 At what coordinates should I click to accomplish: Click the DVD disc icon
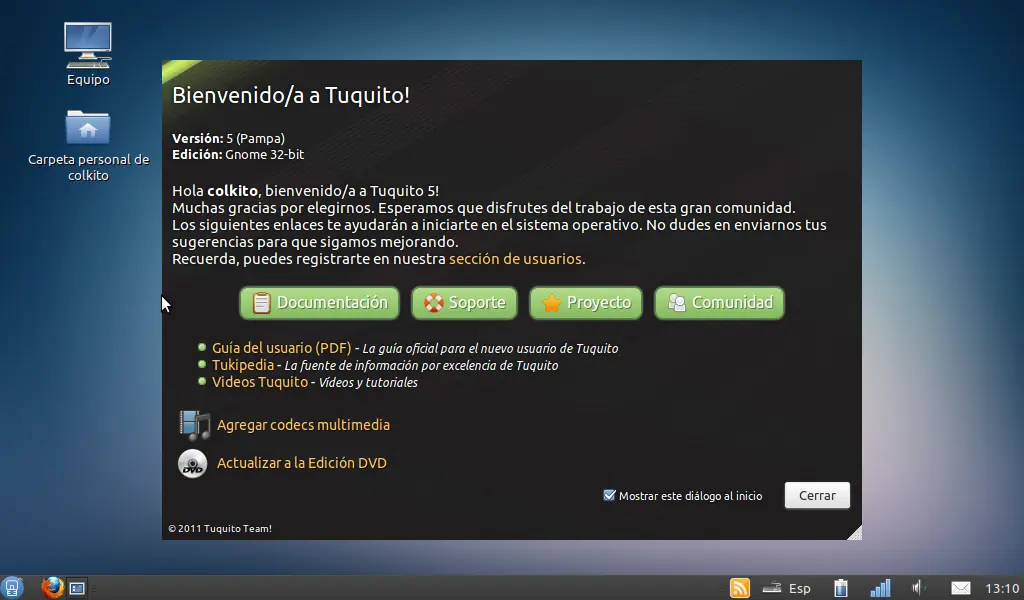[x=193, y=464]
